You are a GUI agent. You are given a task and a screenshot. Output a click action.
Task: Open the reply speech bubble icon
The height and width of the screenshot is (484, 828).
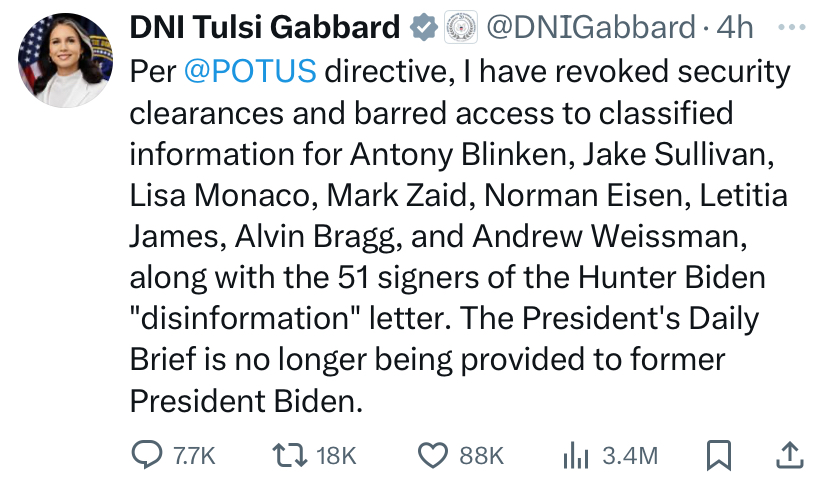click(147, 454)
